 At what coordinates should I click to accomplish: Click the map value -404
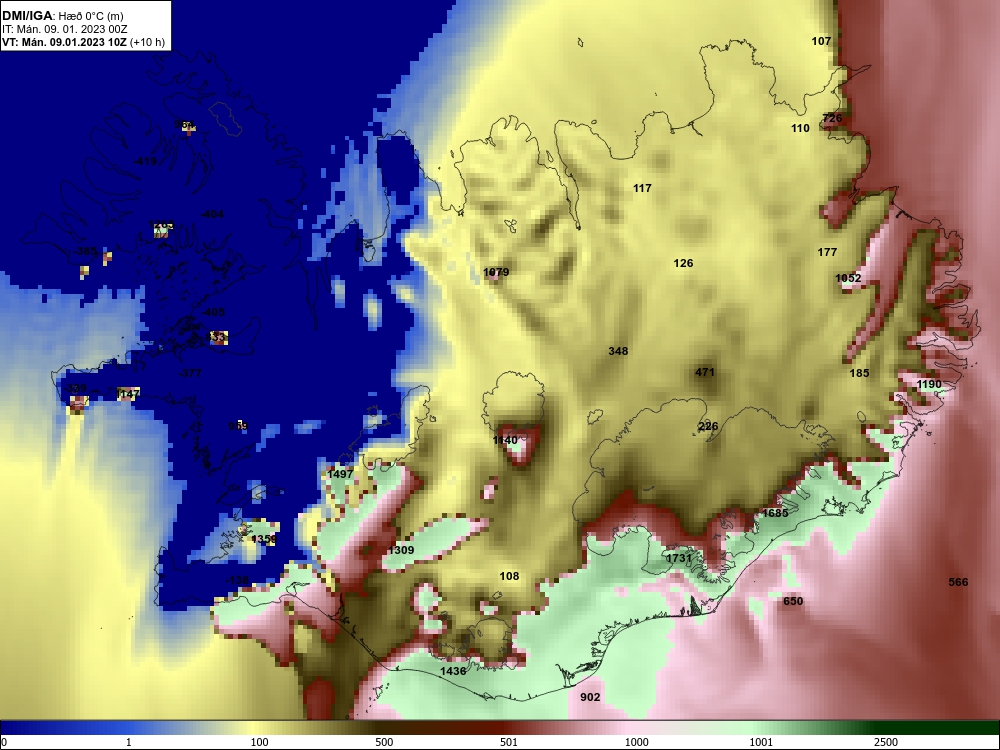click(212, 214)
